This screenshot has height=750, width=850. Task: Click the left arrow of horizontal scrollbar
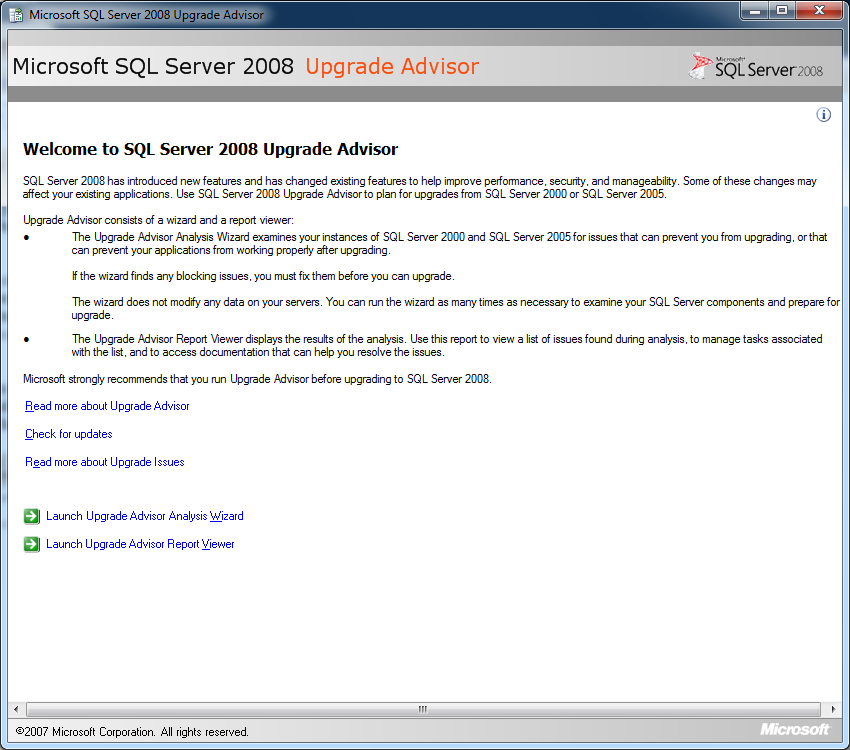(x=13, y=708)
